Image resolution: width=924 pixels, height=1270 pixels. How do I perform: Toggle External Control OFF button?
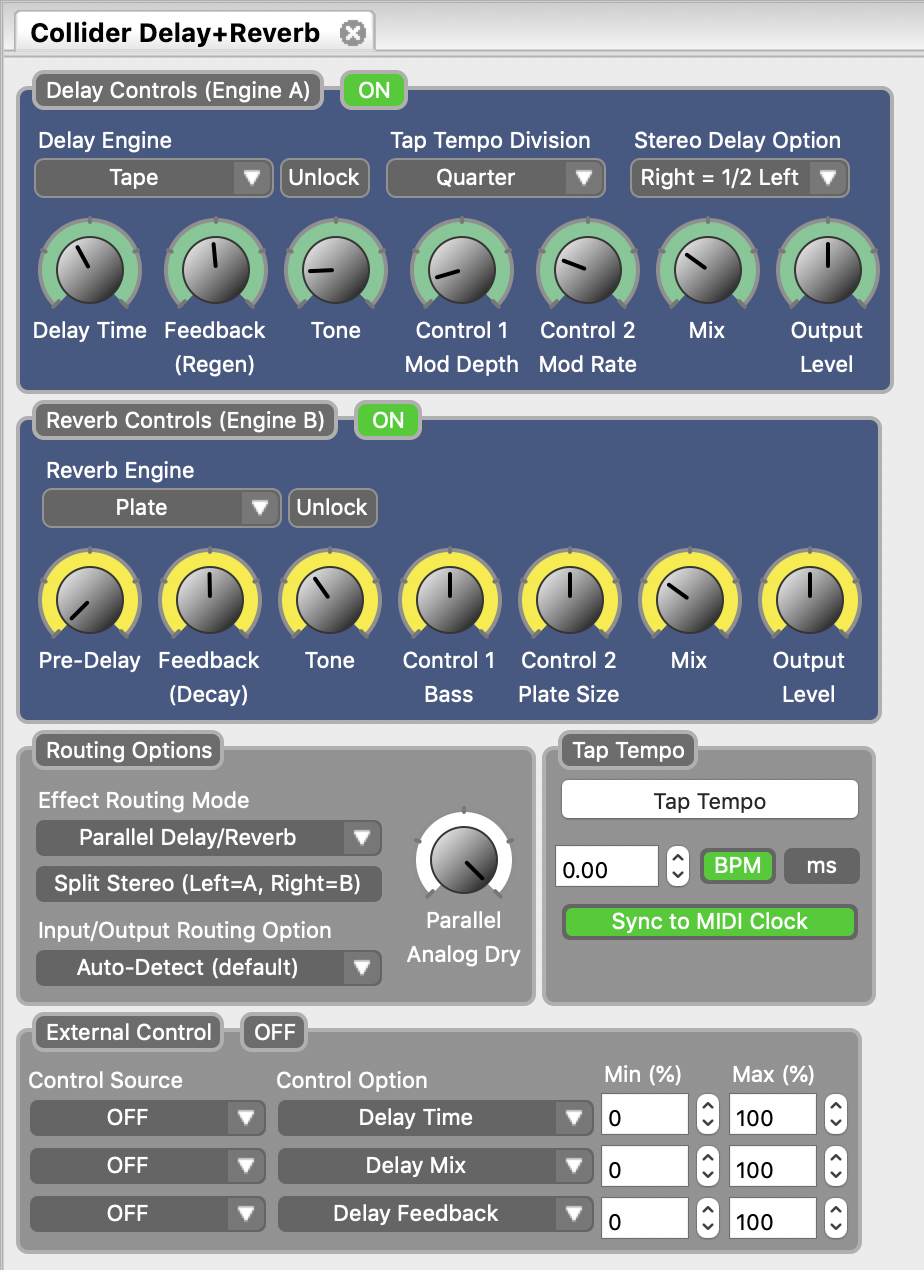pos(275,1032)
